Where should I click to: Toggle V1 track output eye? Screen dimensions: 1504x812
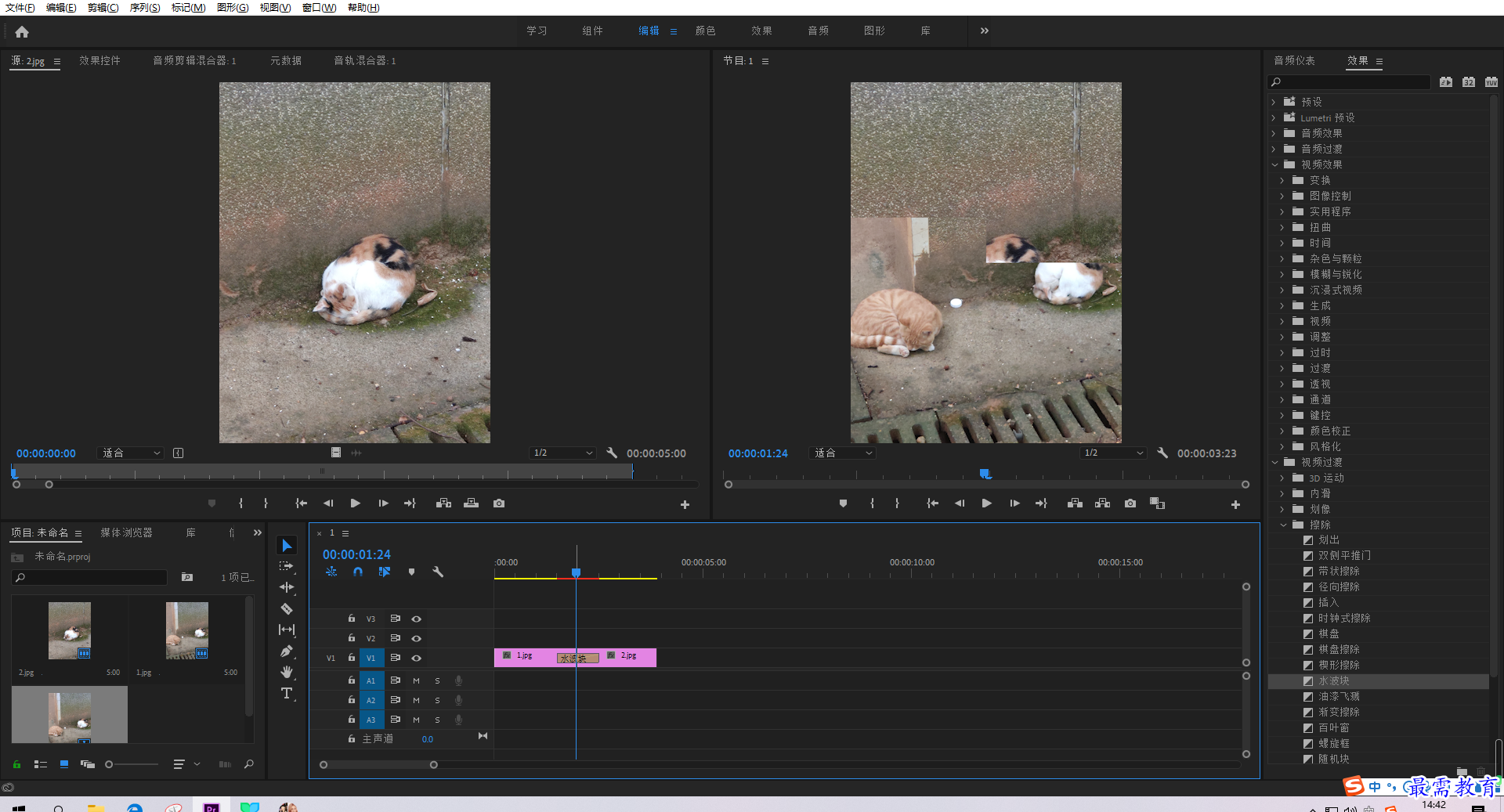pyautogui.click(x=417, y=658)
